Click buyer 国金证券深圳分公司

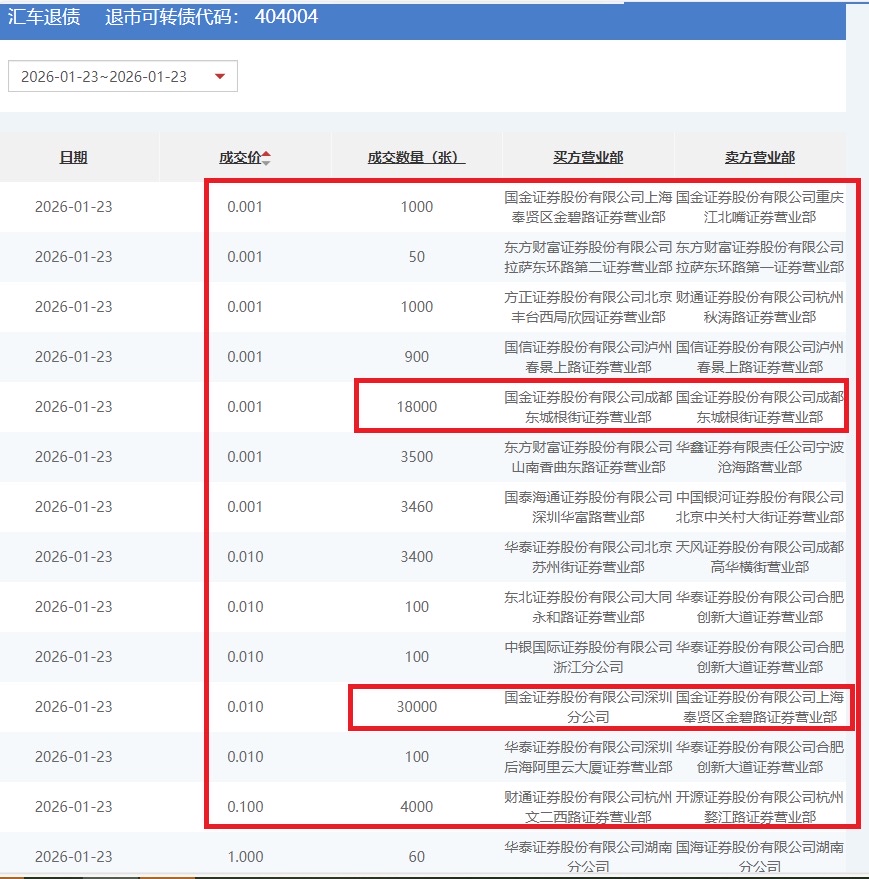(x=588, y=706)
